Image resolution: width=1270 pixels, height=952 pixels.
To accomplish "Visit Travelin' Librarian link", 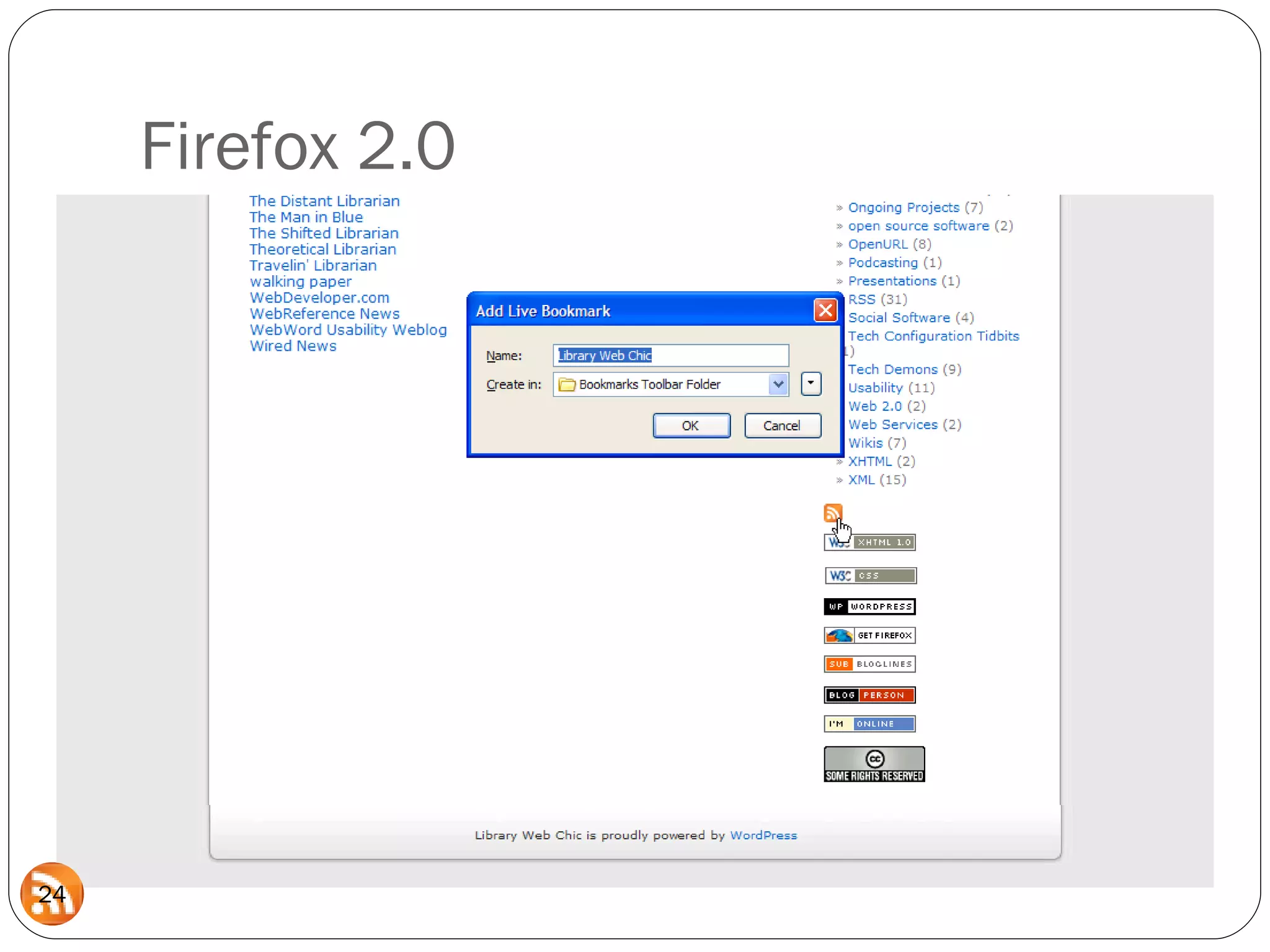I will coord(313,266).
